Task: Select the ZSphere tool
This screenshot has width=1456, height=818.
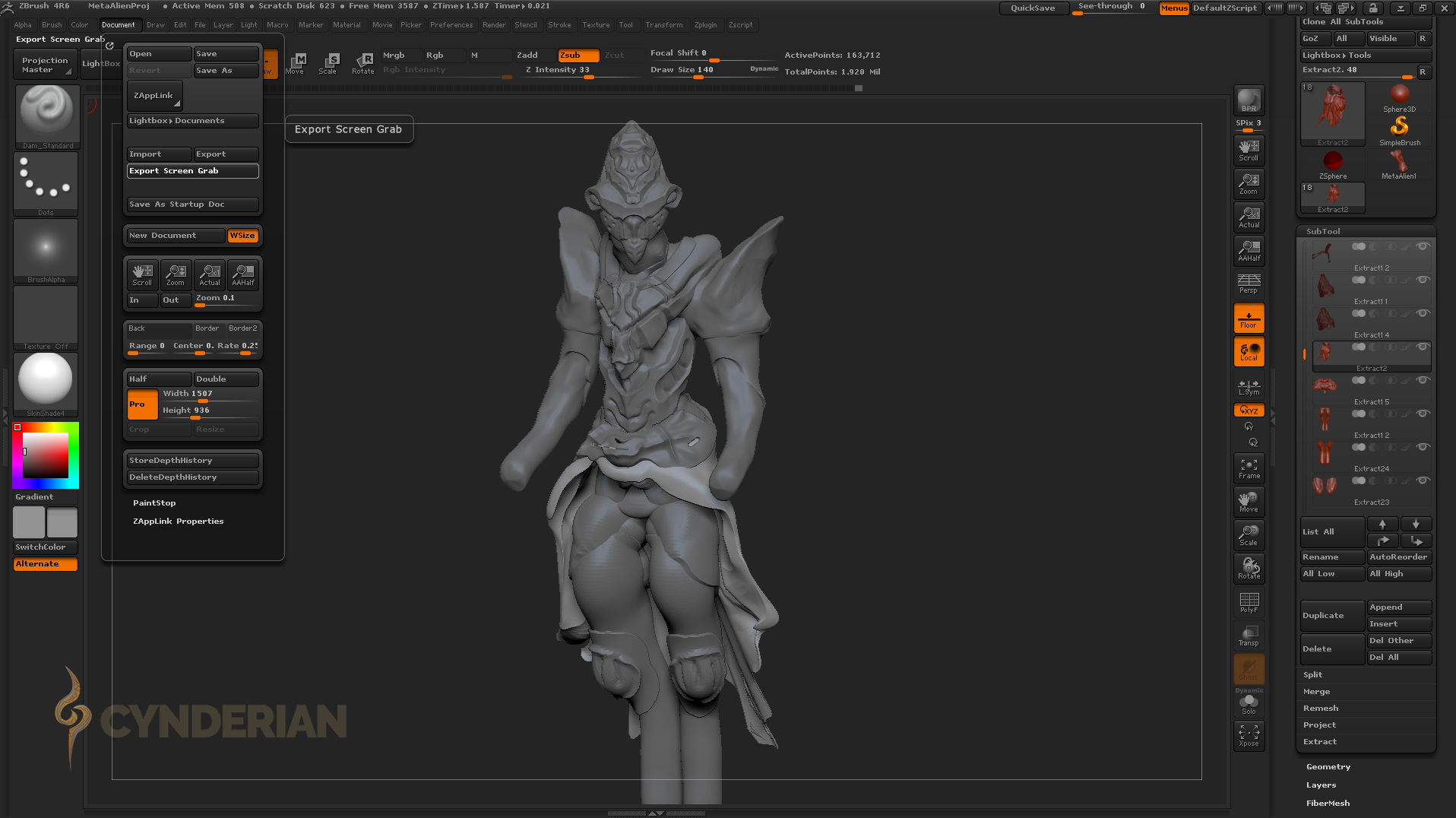Action: [1333, 164]
